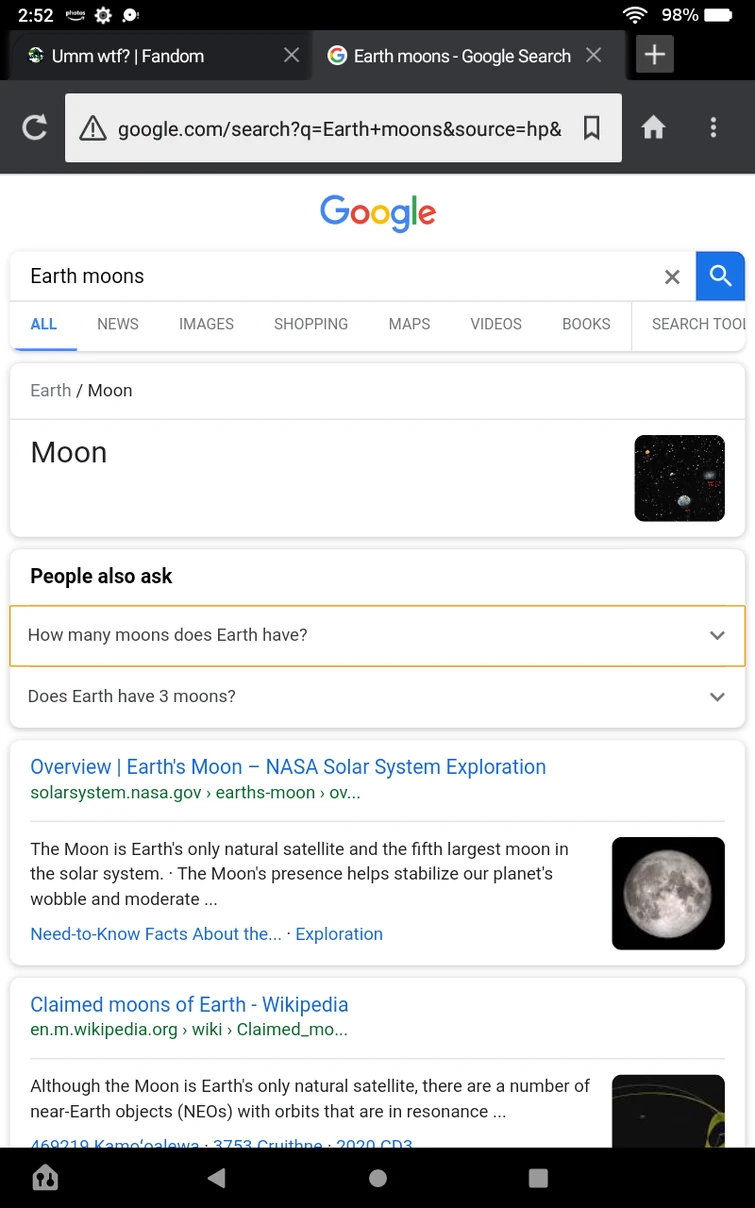Screen dimensions: 755x1208
Task: Open a new tab with plus button
Action: pyautogui.click(x=655, y=55)
